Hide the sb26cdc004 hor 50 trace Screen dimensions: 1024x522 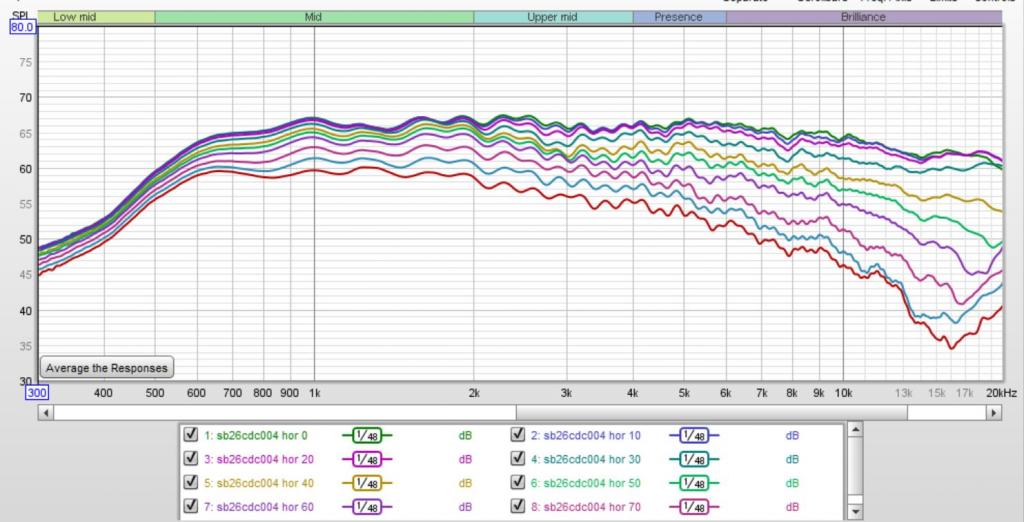coord(518,483)
